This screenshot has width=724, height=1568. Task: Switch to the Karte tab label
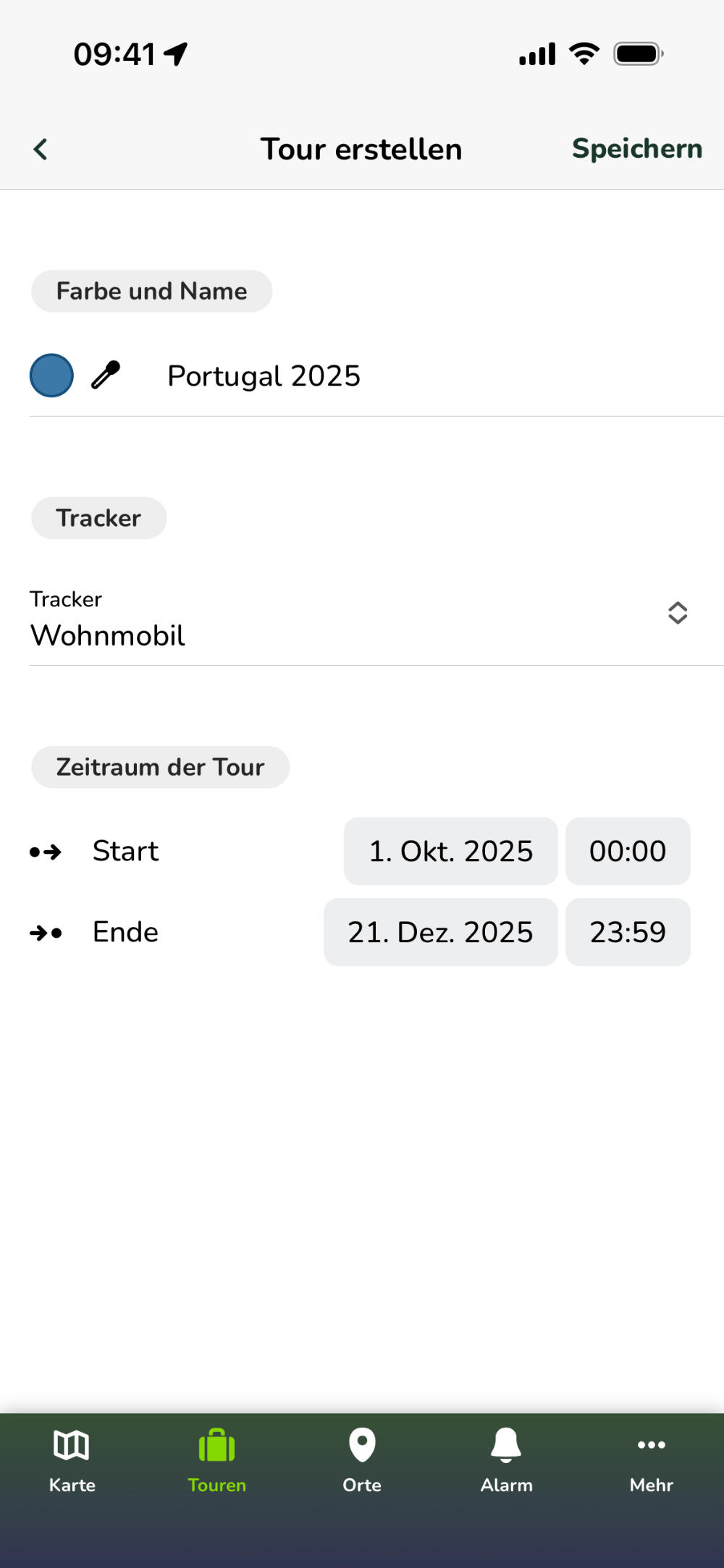(72, 1485)
